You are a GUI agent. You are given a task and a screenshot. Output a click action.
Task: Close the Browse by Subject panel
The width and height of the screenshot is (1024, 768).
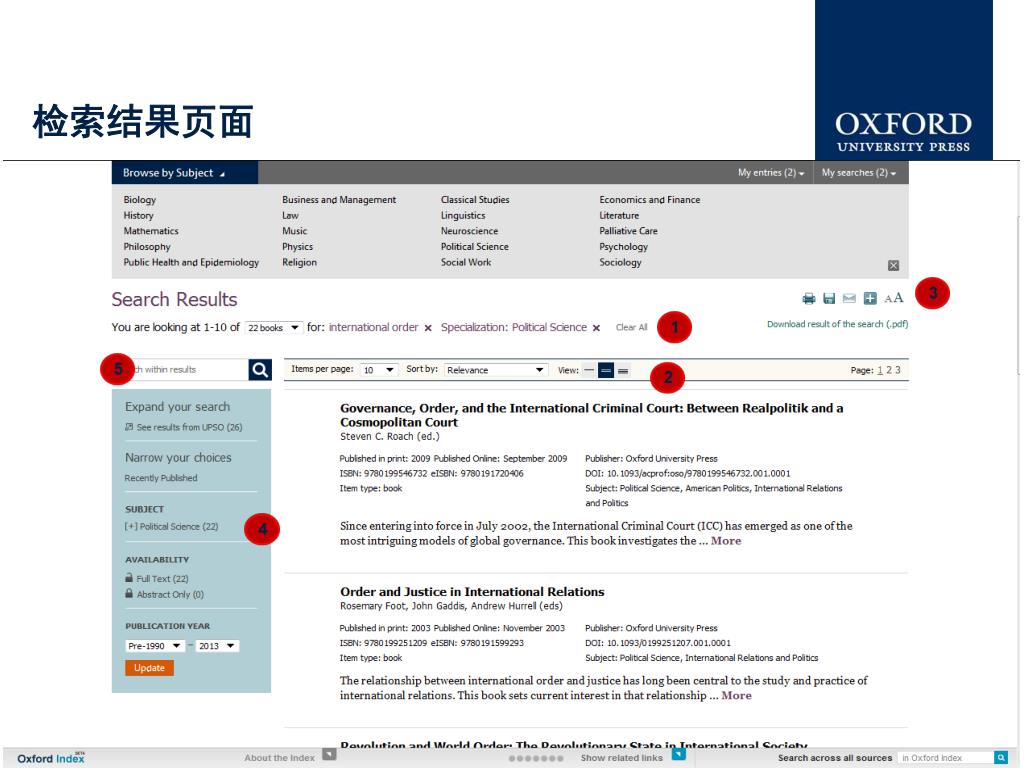coord(893,265)
